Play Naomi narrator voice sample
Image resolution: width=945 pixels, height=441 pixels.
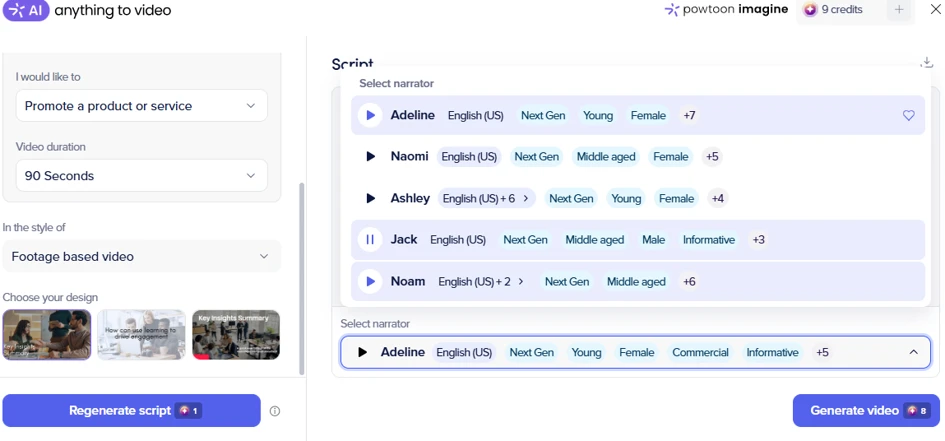371,157
